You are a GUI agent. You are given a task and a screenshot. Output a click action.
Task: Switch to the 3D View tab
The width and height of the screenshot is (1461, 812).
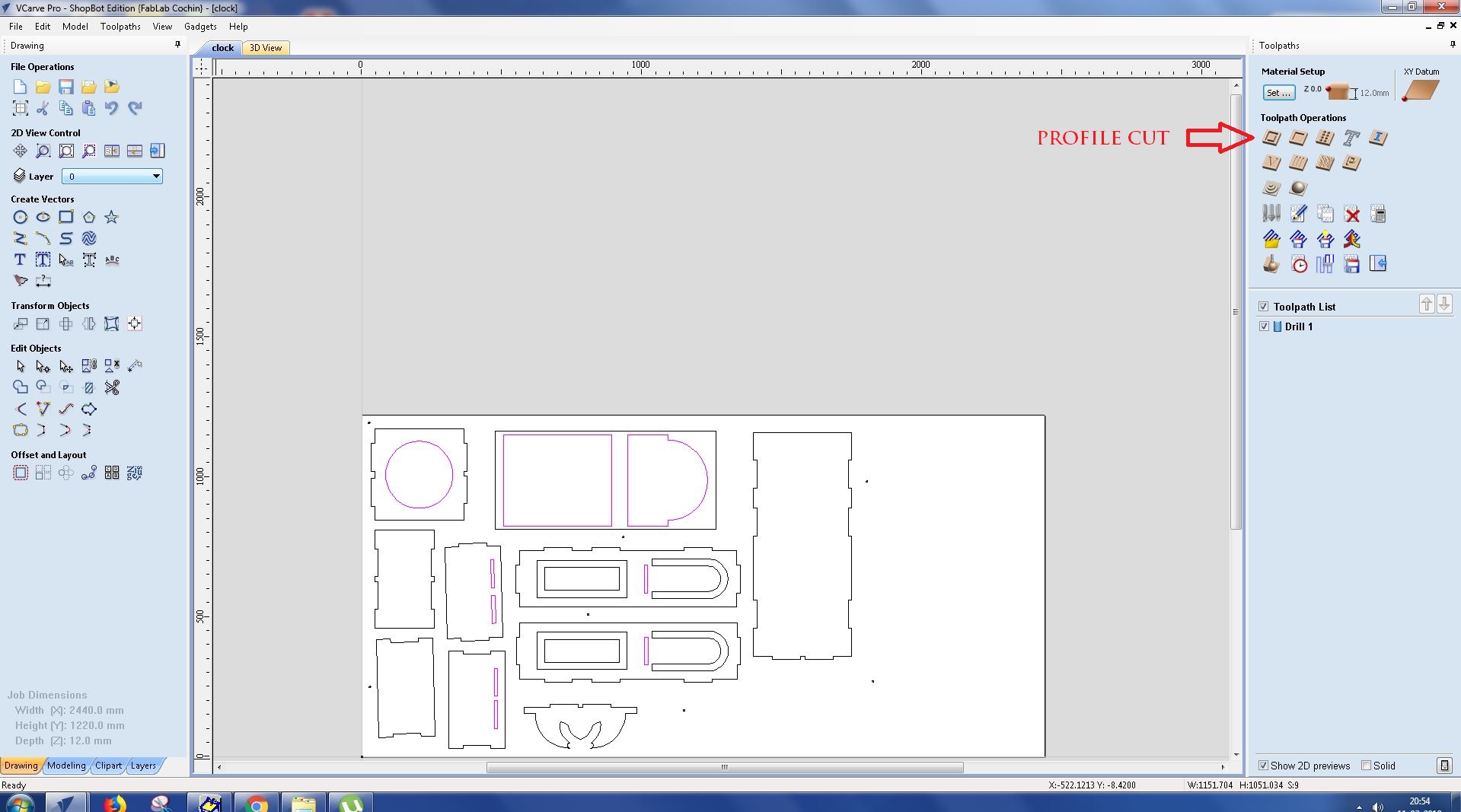point(266,48)
